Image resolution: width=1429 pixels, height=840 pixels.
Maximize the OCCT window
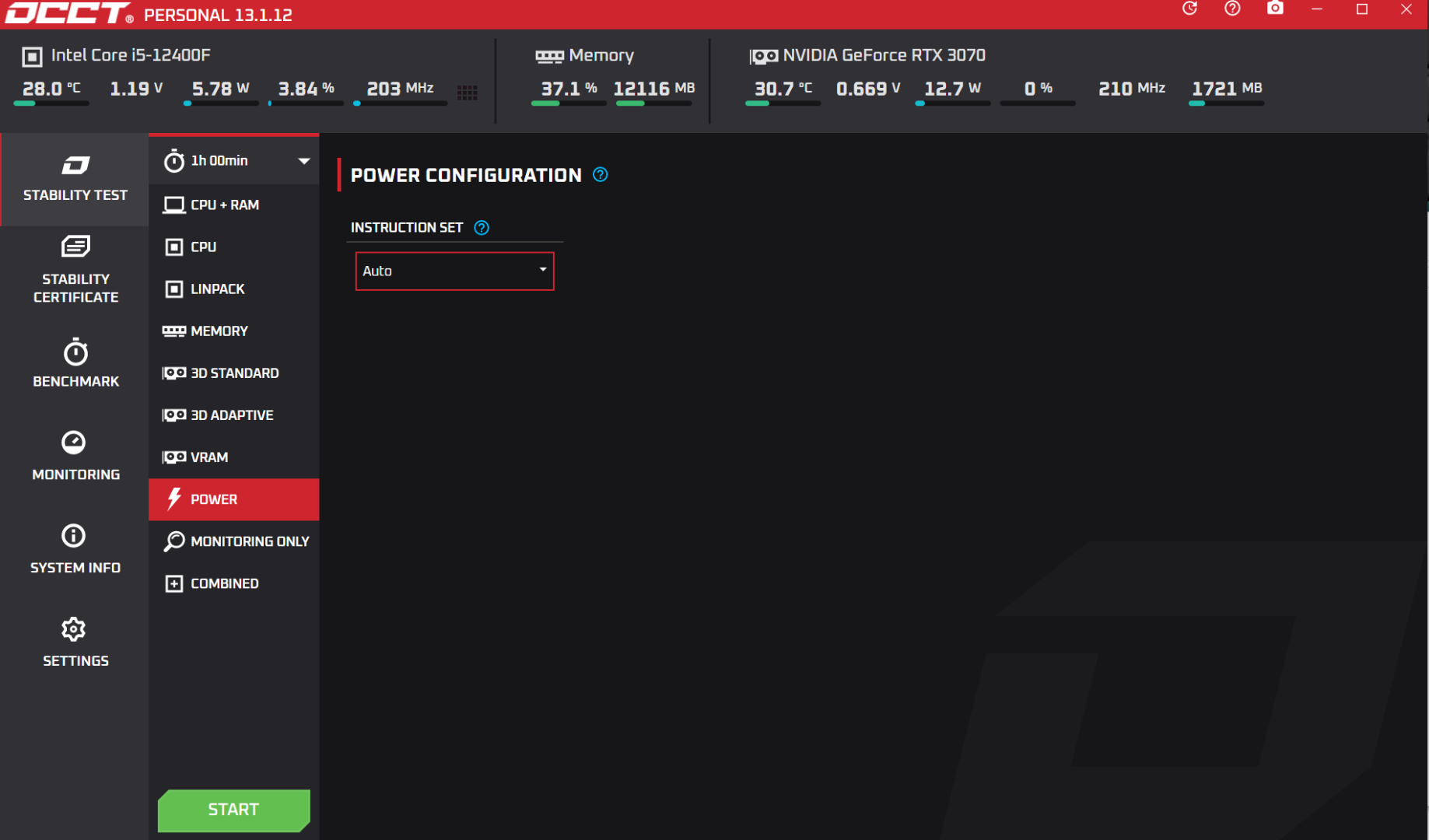point(1362,9)
